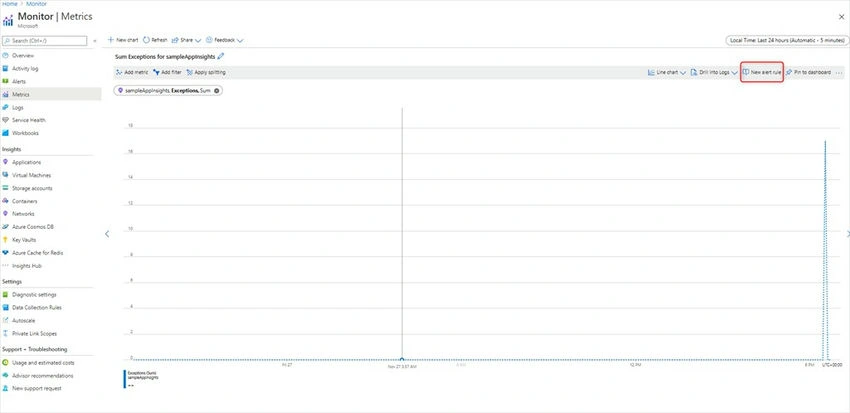Remove the sampleAppInsights Exceptions metric pill
Viewport: 850px width, 413px height.
(217, 91)
